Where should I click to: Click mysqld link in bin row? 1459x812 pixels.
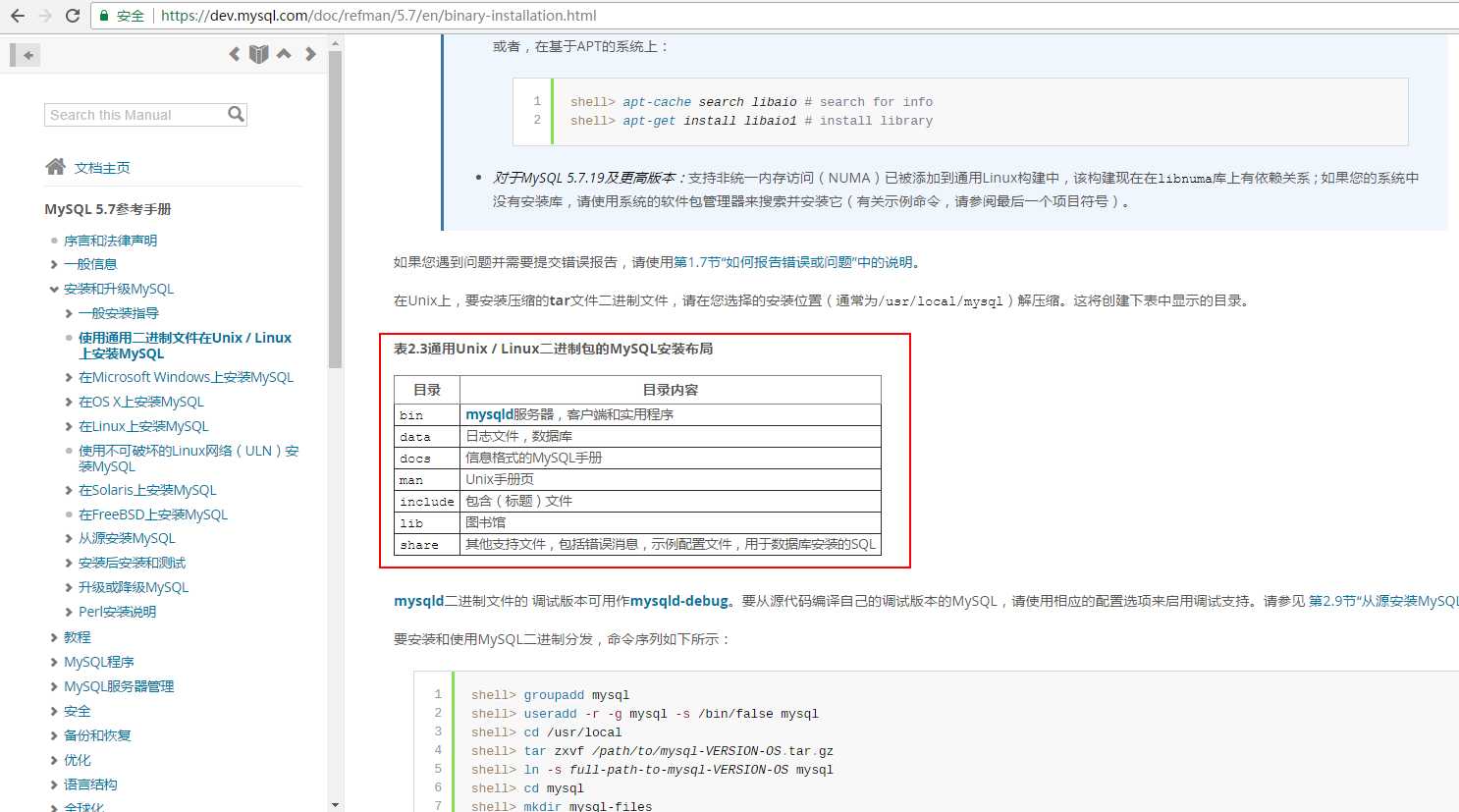pyautogui.click(x=489, y=414)
